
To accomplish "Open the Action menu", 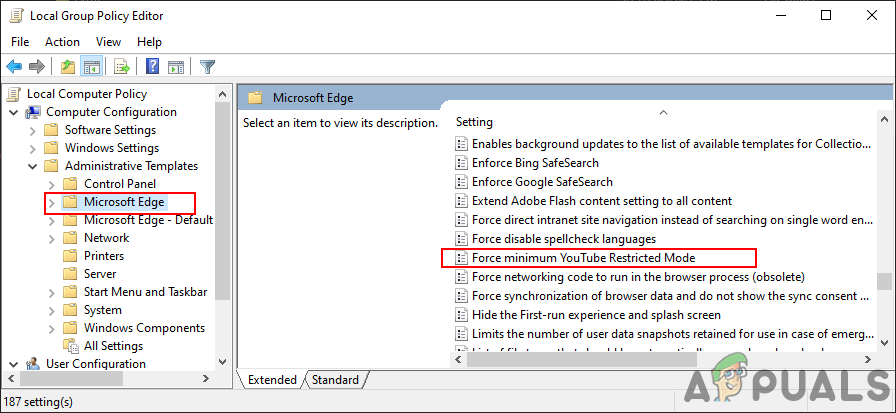I will click(62, 42).
